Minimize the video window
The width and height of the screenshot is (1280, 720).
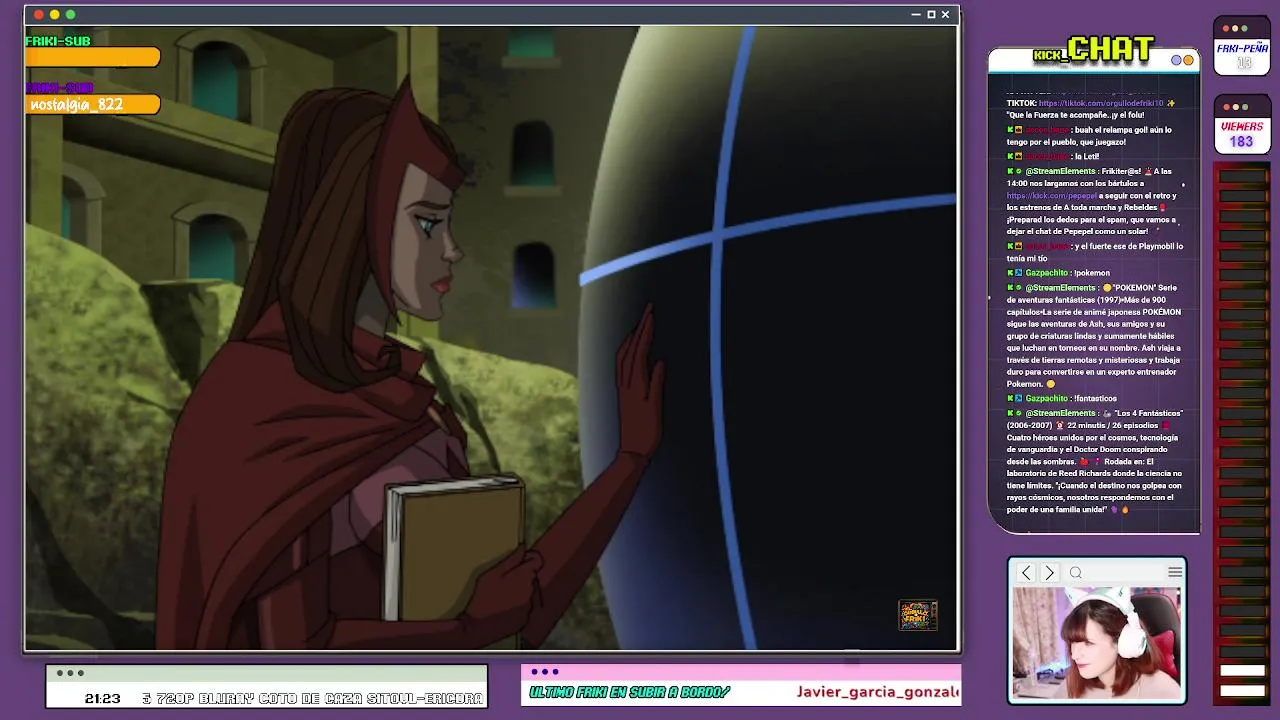(x=916, y=15)
